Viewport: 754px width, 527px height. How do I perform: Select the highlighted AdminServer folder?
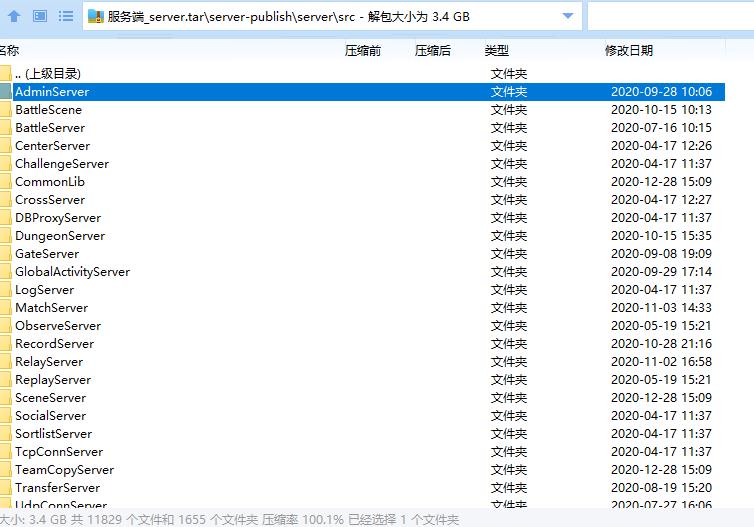tap(52, 92)
